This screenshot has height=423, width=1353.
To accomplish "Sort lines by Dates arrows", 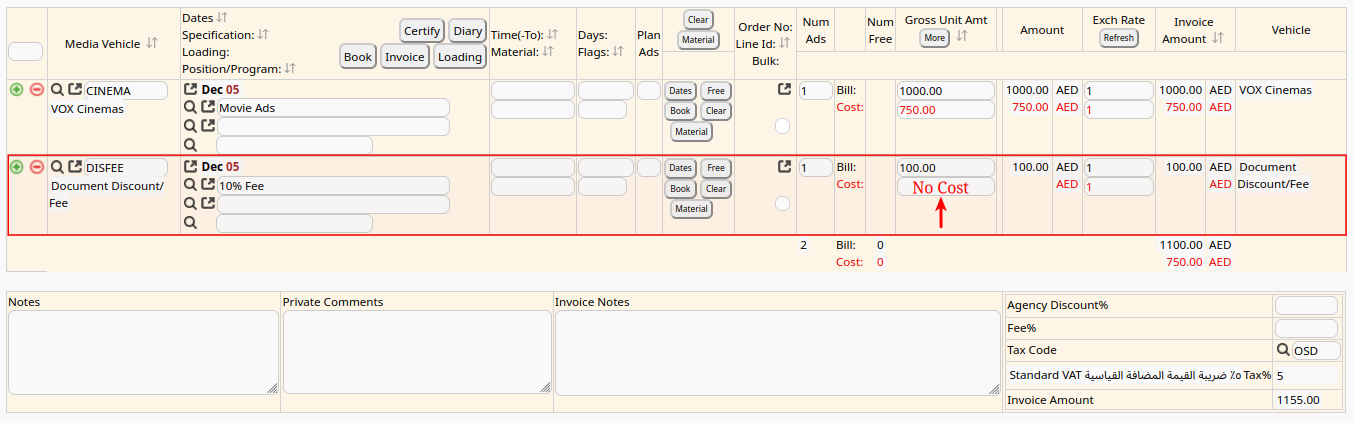I will [x=222, y=18].
